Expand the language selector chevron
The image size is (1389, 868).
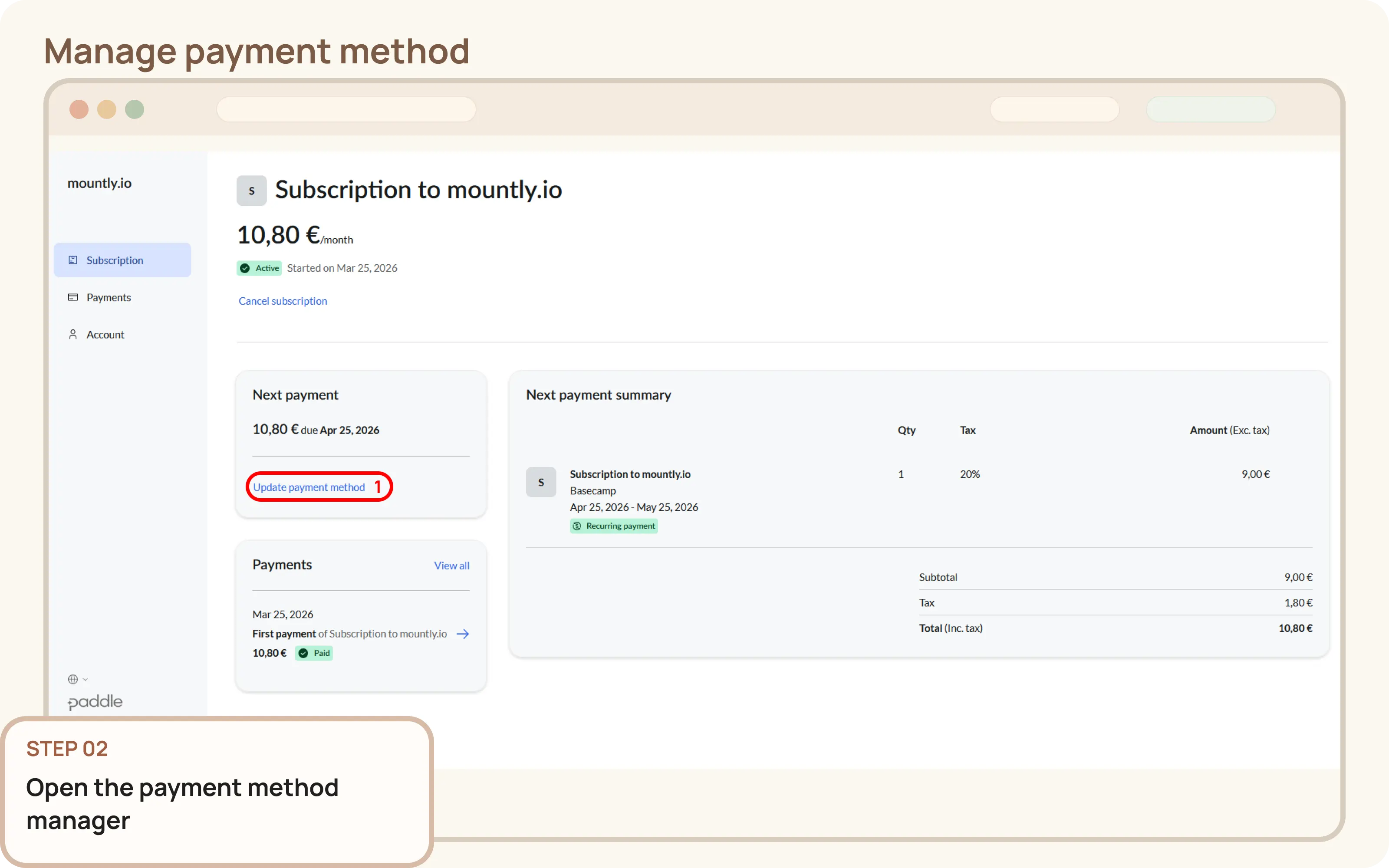click(x=84, y=678)
